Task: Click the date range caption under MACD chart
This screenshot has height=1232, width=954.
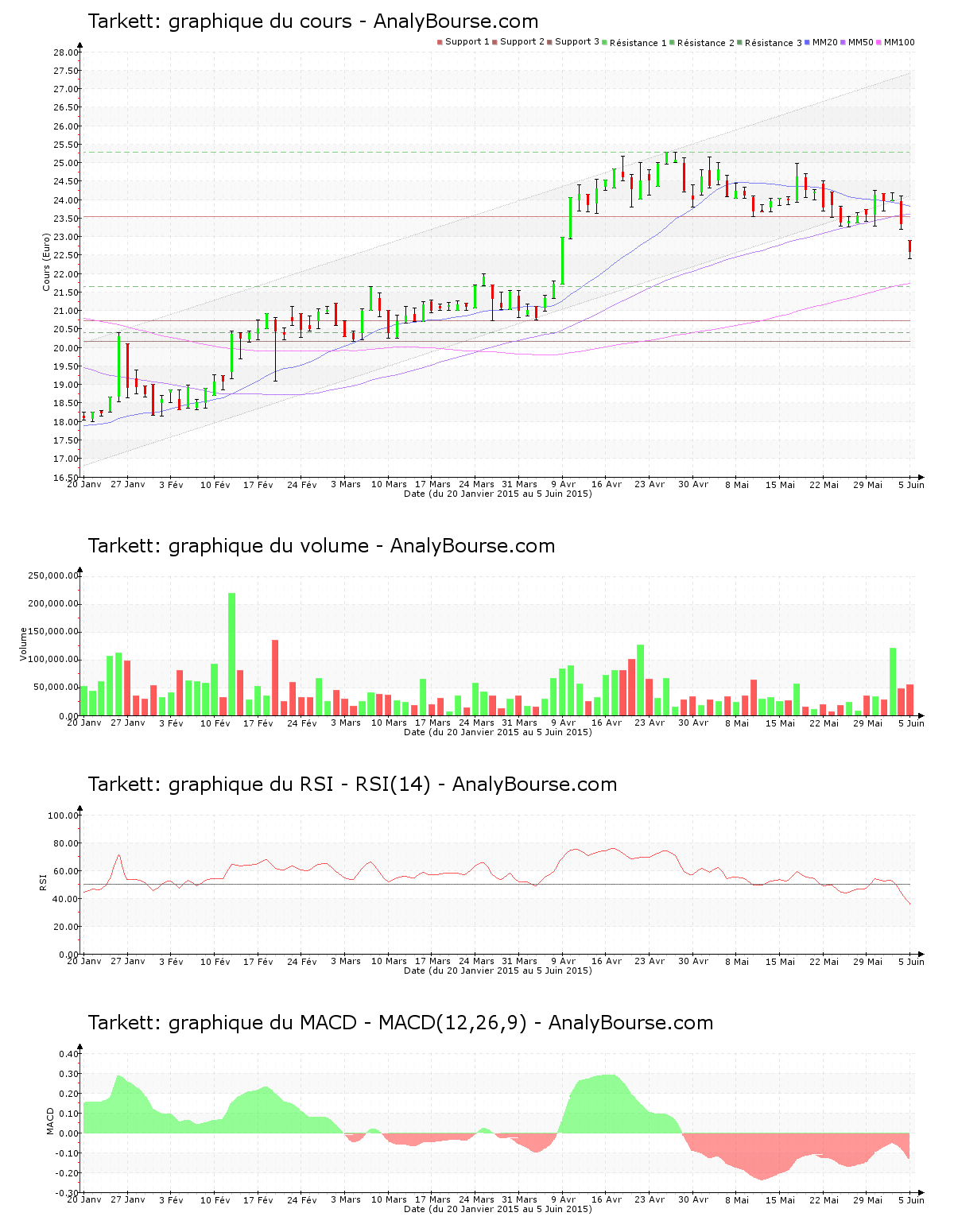Action: click(498, 1209)
